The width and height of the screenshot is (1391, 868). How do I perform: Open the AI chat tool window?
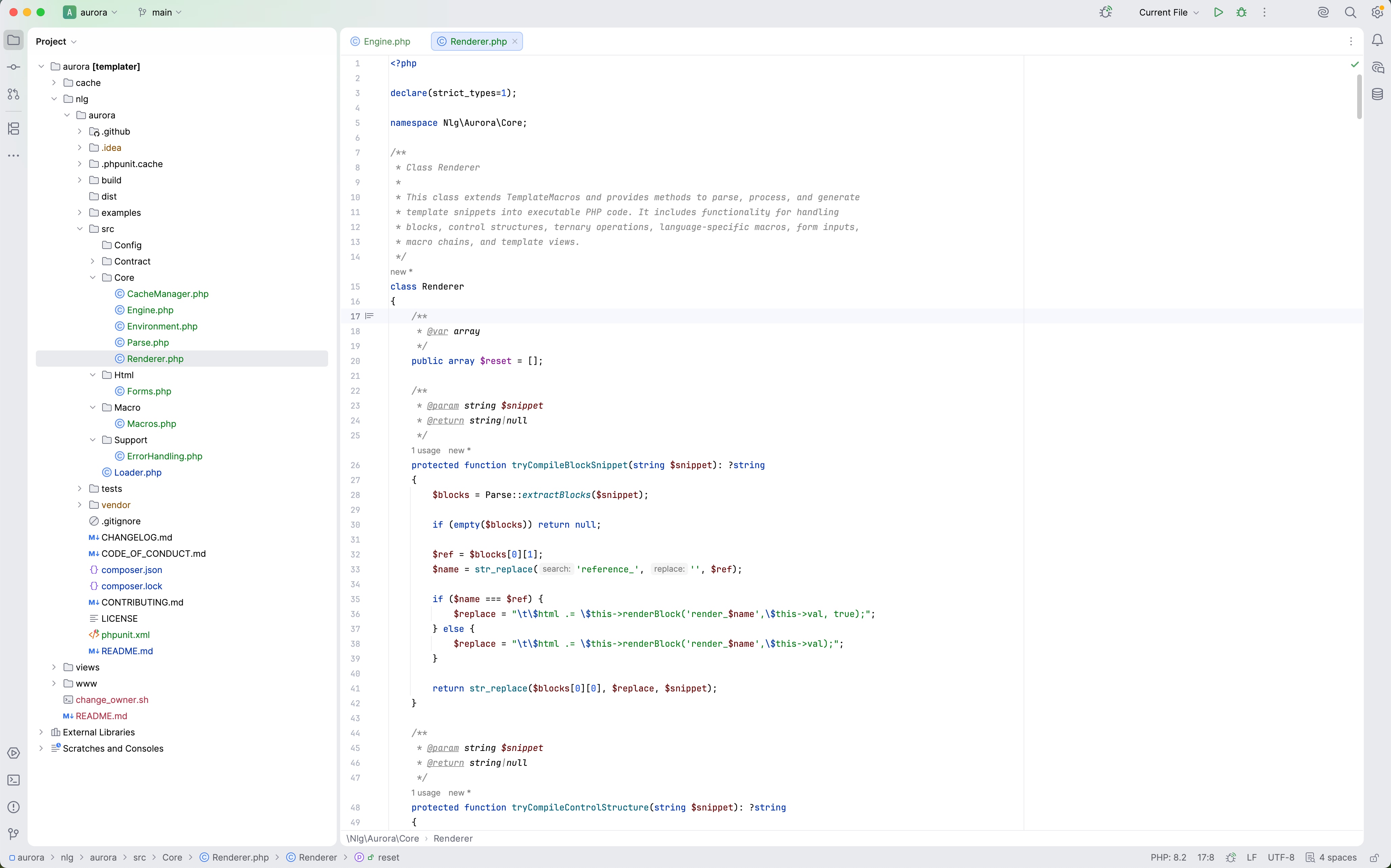pyautogui.click(x=1377, y=67)
